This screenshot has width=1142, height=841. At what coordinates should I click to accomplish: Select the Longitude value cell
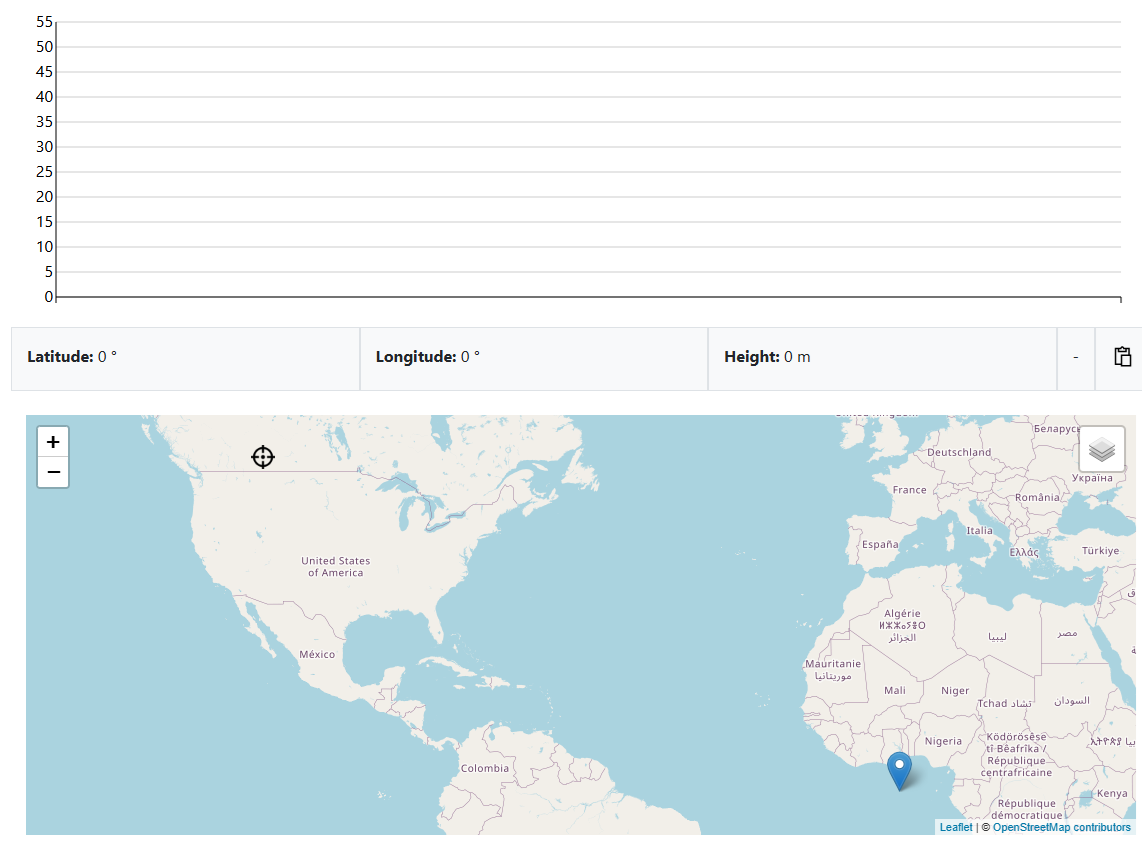click(533, 358)
